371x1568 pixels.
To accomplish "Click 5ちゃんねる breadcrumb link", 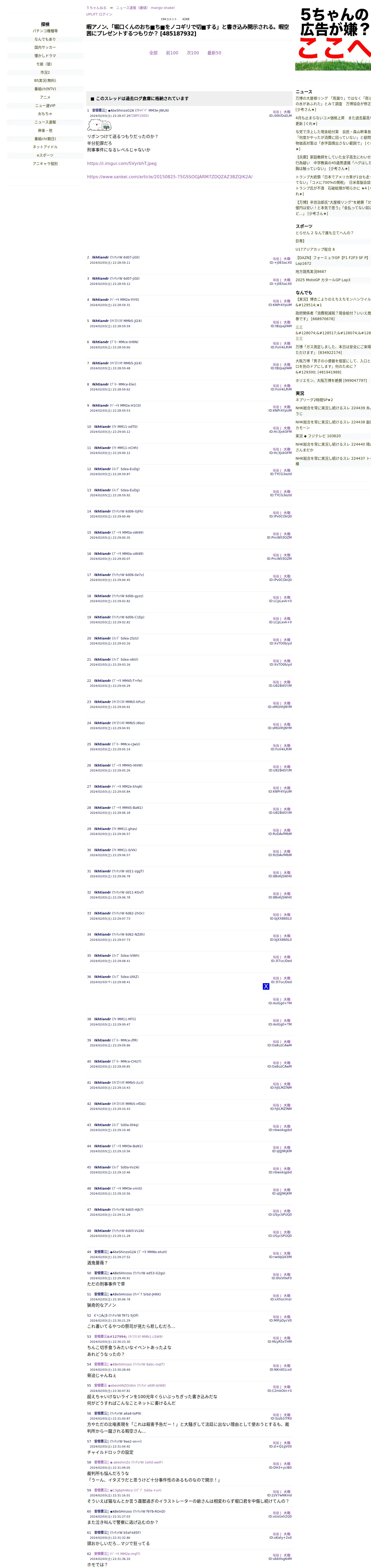I will click(96, 8).
